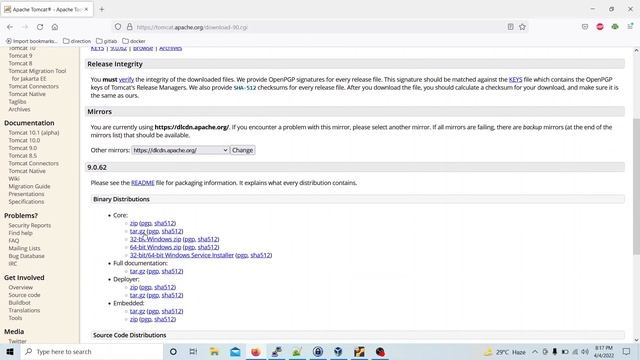Click the green extension icon in toolbar
This screenshot has width=640, height=360.
[615, 27]
